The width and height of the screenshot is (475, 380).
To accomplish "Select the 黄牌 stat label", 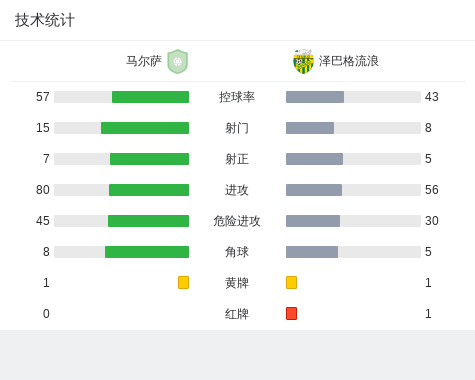I will pyautogui.click(x=237, y=283).
